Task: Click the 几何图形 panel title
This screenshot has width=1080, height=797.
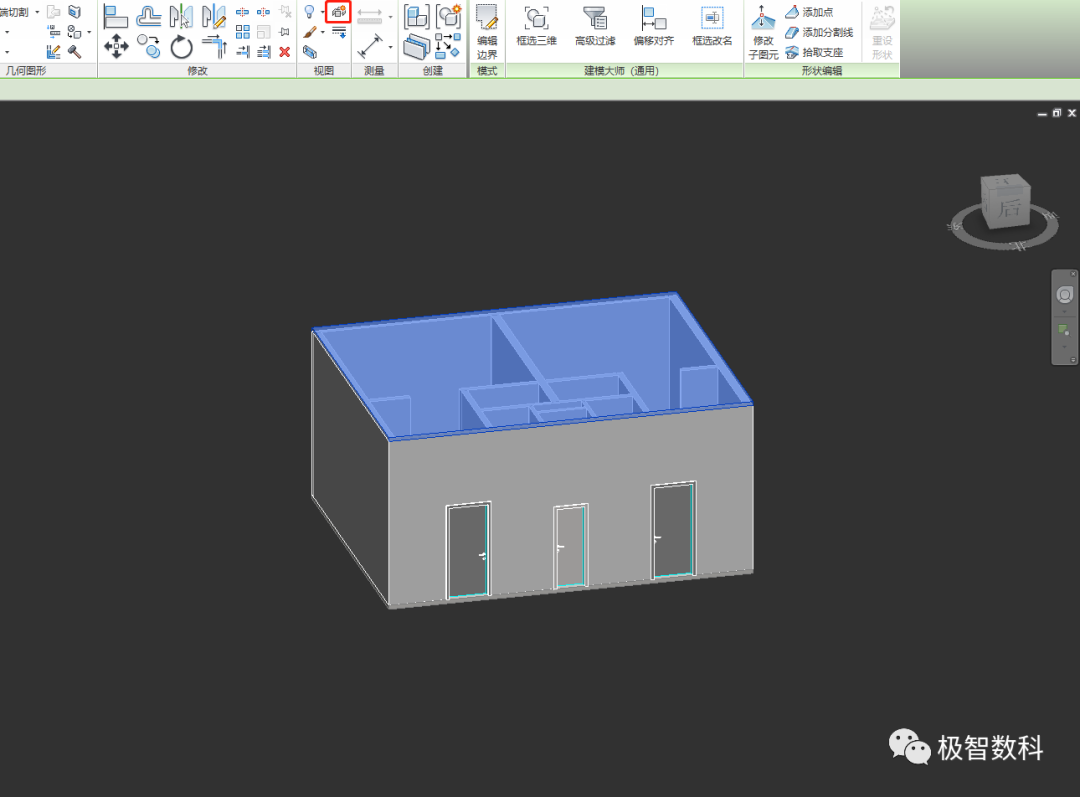Action: pyautogui.click(x=25, y=70)
